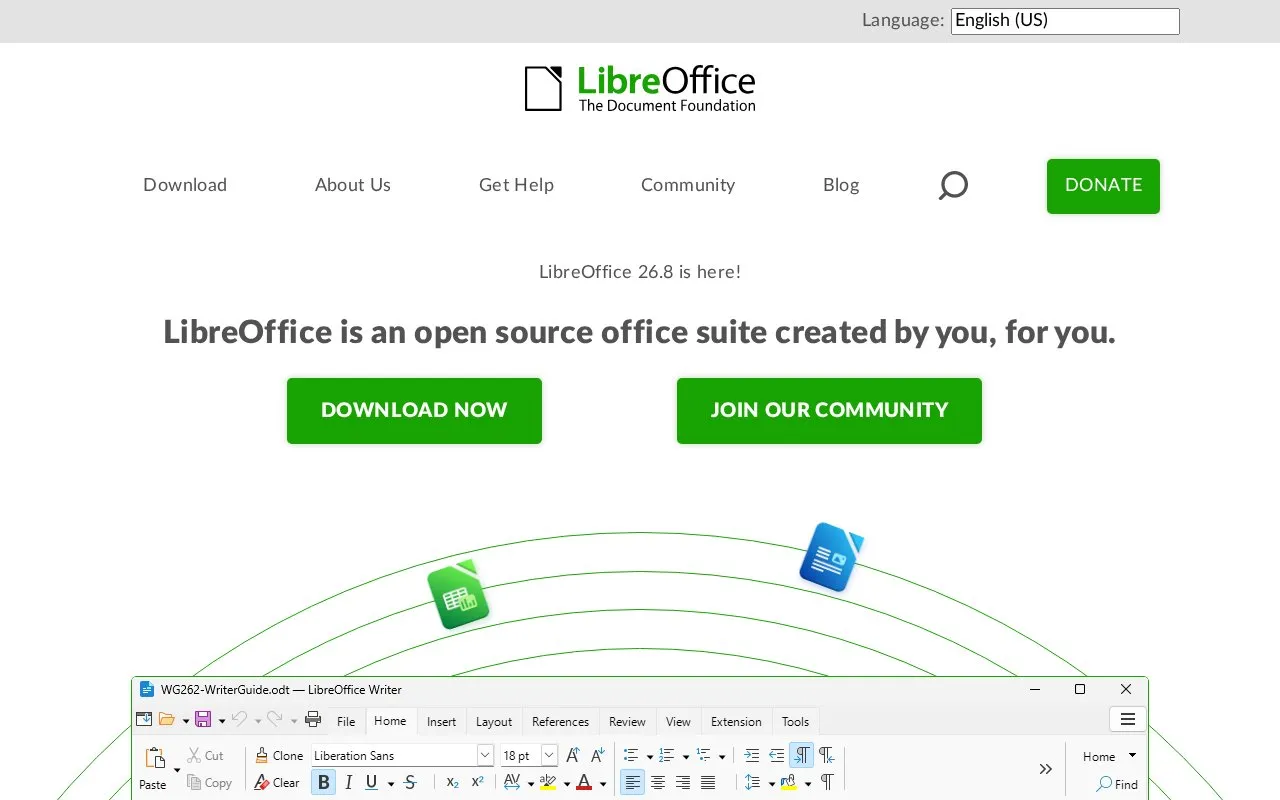Open the Save button dropdown arrow
Image resolution: width=1280 pixels, height=800 pixels.
(x=221, y=720)
